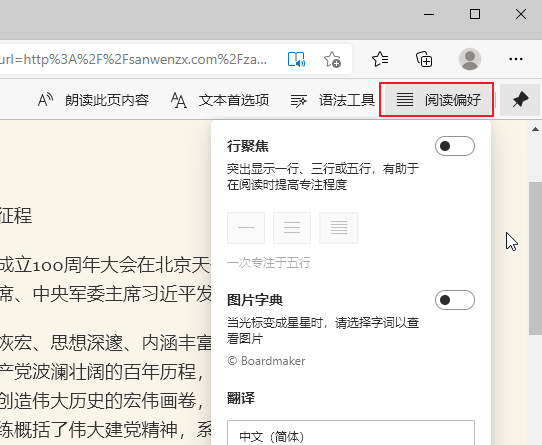Screen dimensions: 542x445
Task: Click the URL text in address bar
Action: [133, 59]
